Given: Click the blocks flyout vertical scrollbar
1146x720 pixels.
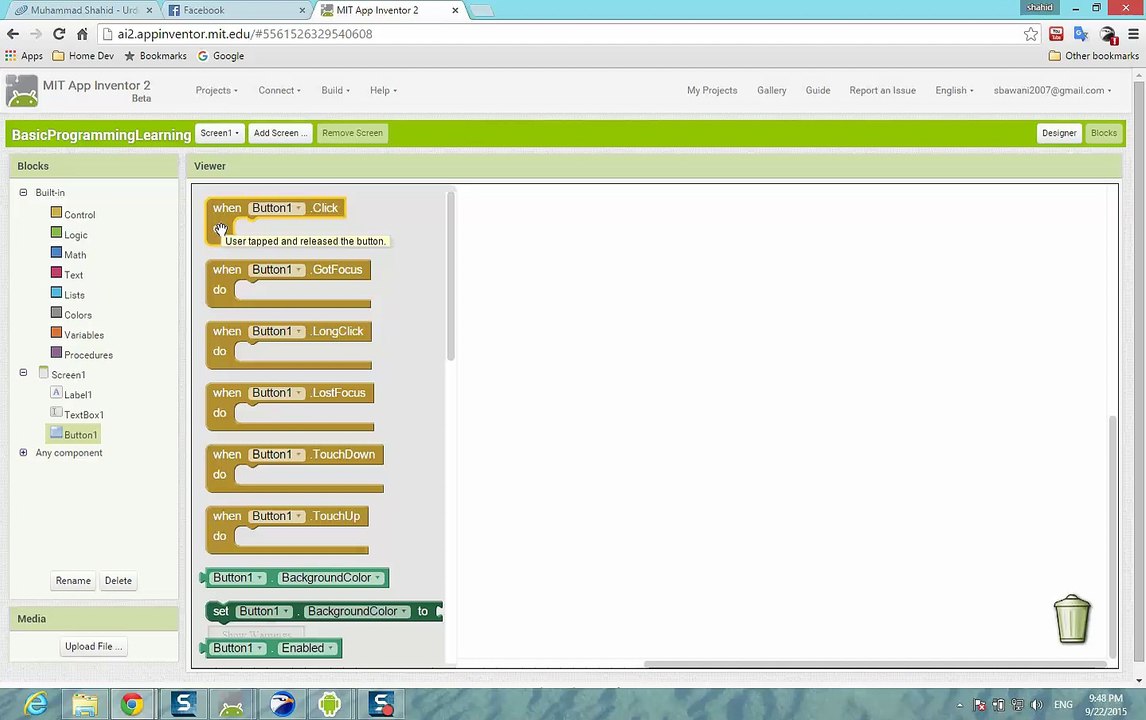Looking at the screenshot, I should pos(451,276).
